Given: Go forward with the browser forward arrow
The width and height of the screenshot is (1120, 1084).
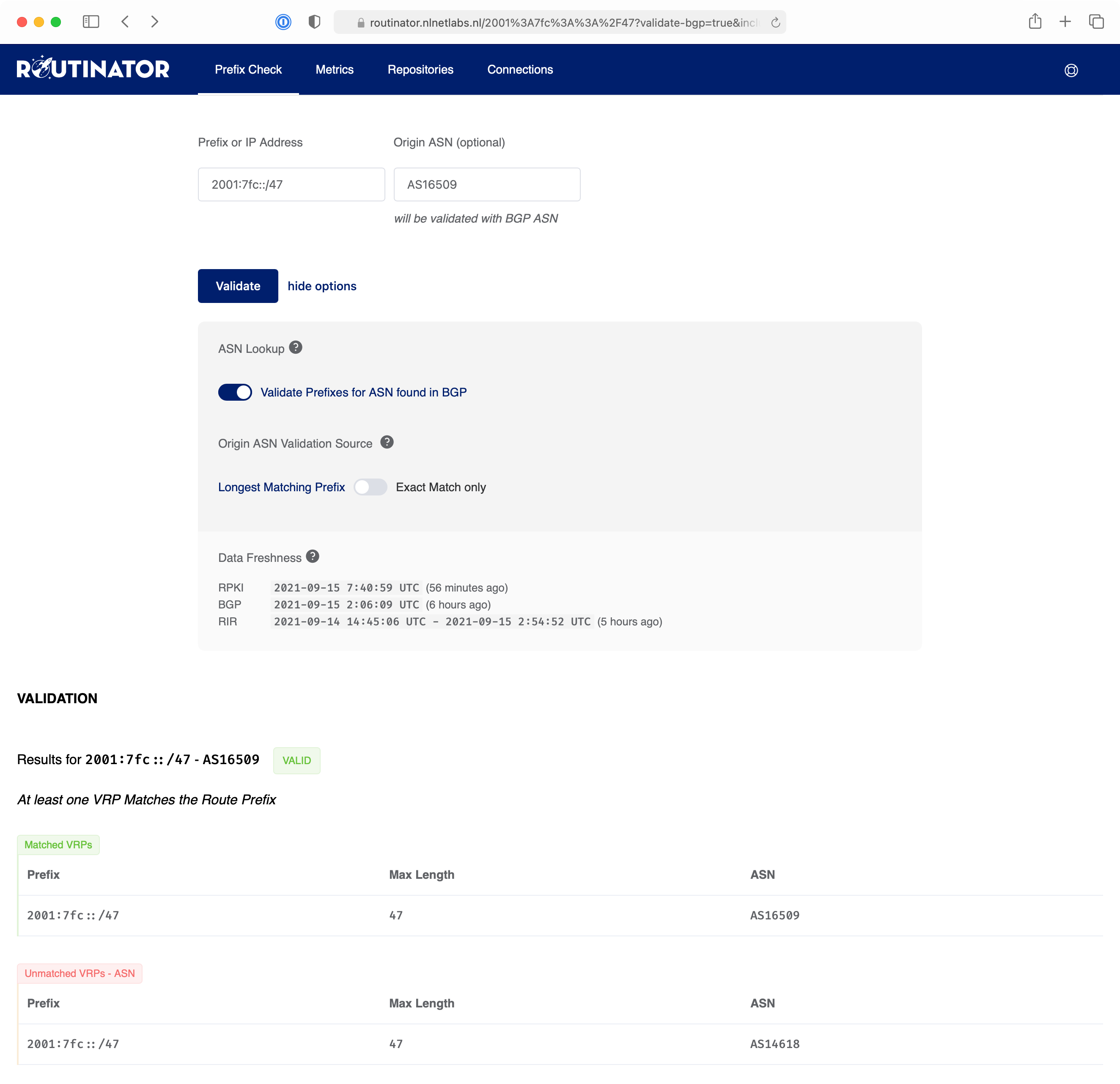Looking at the screenshot, I should tap(154, 22).
